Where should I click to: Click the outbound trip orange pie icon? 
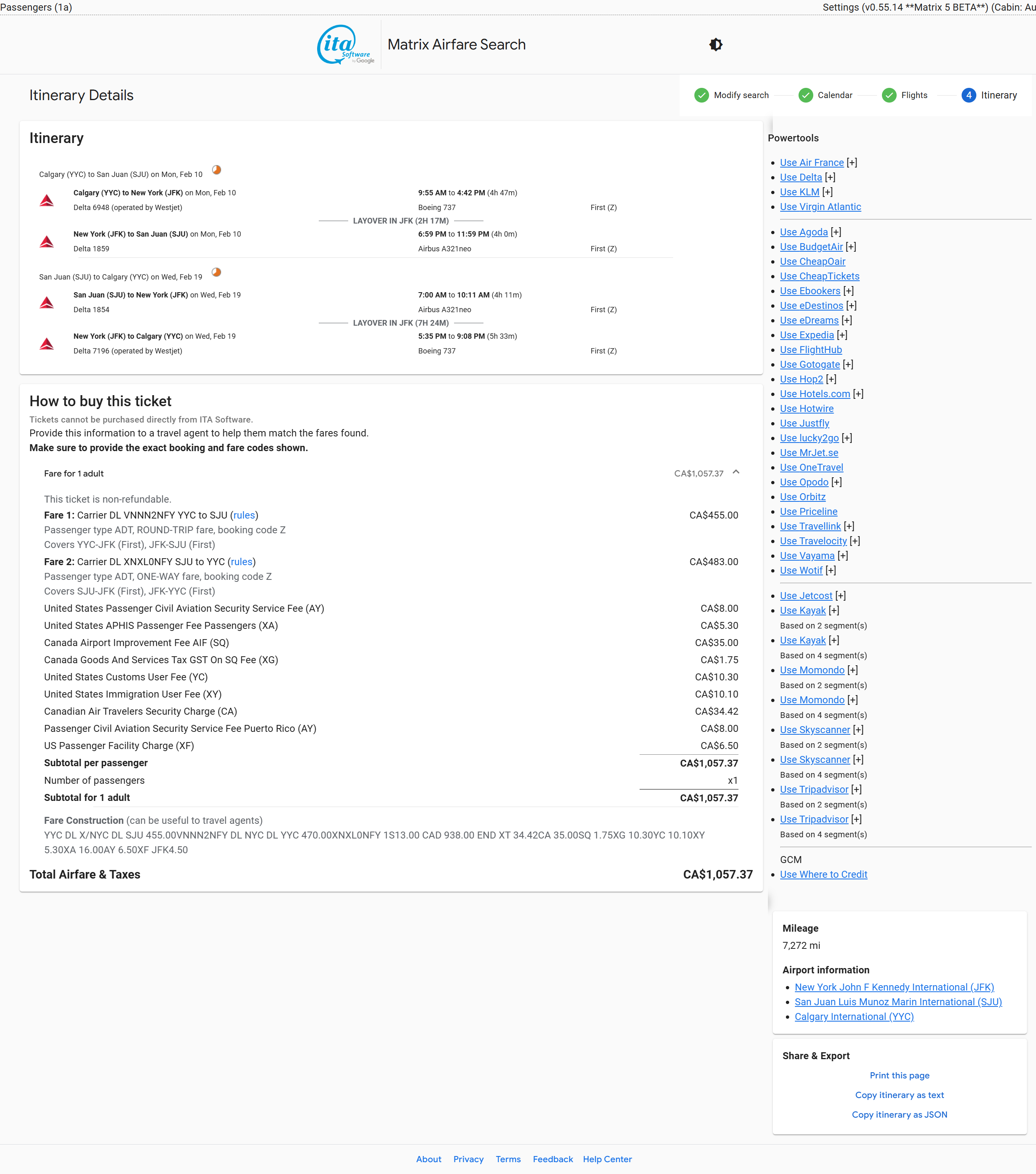[217, 170]
